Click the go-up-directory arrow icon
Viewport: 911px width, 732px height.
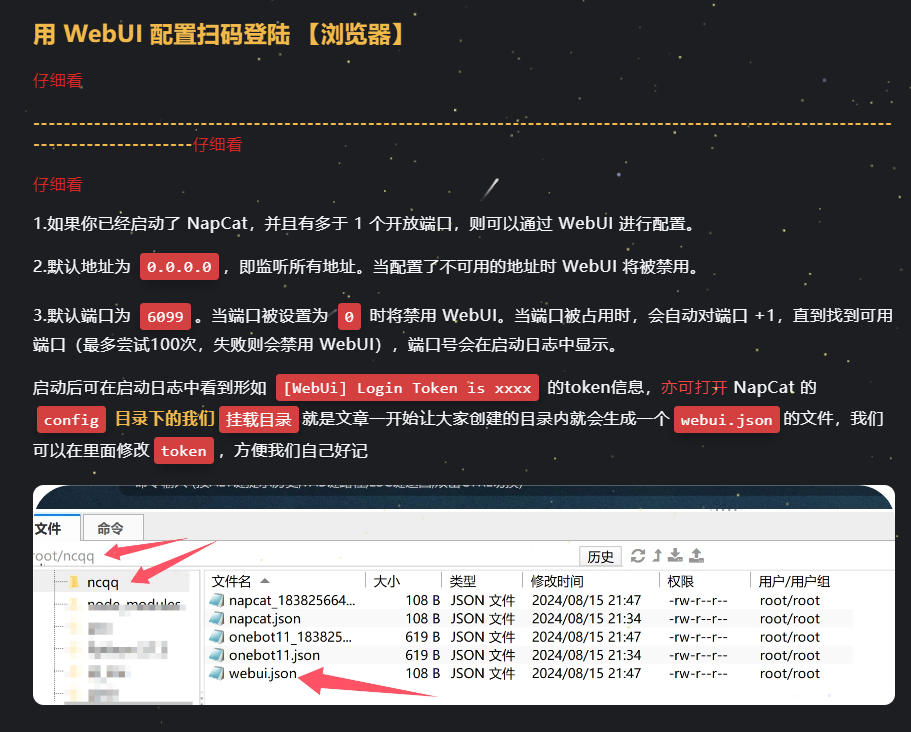coord(657,556)
